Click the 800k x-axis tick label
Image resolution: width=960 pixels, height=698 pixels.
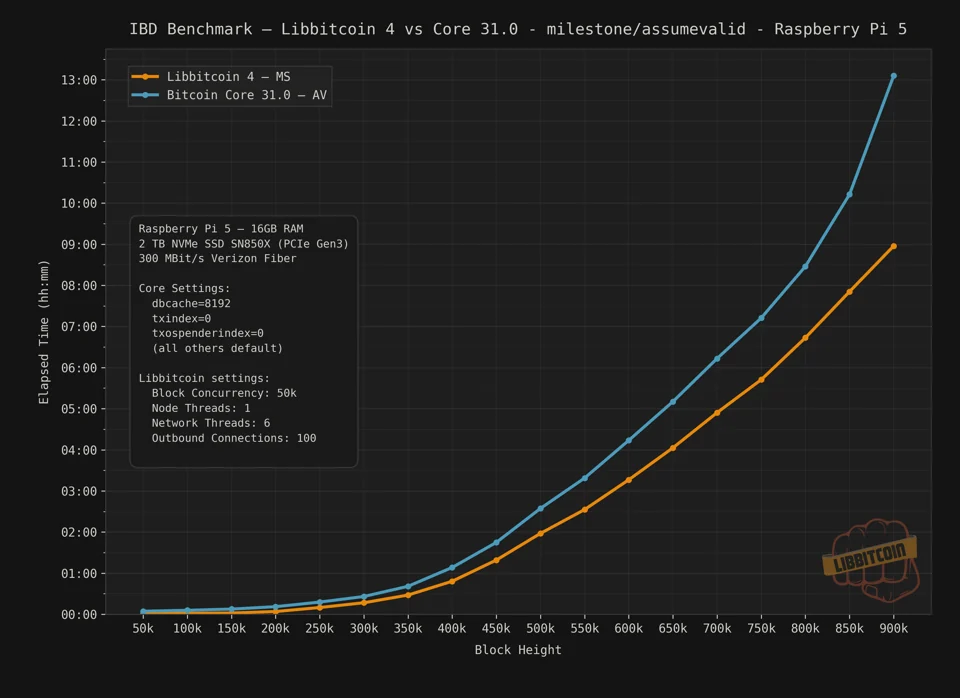pyautogui.click(x=805, y=629)
